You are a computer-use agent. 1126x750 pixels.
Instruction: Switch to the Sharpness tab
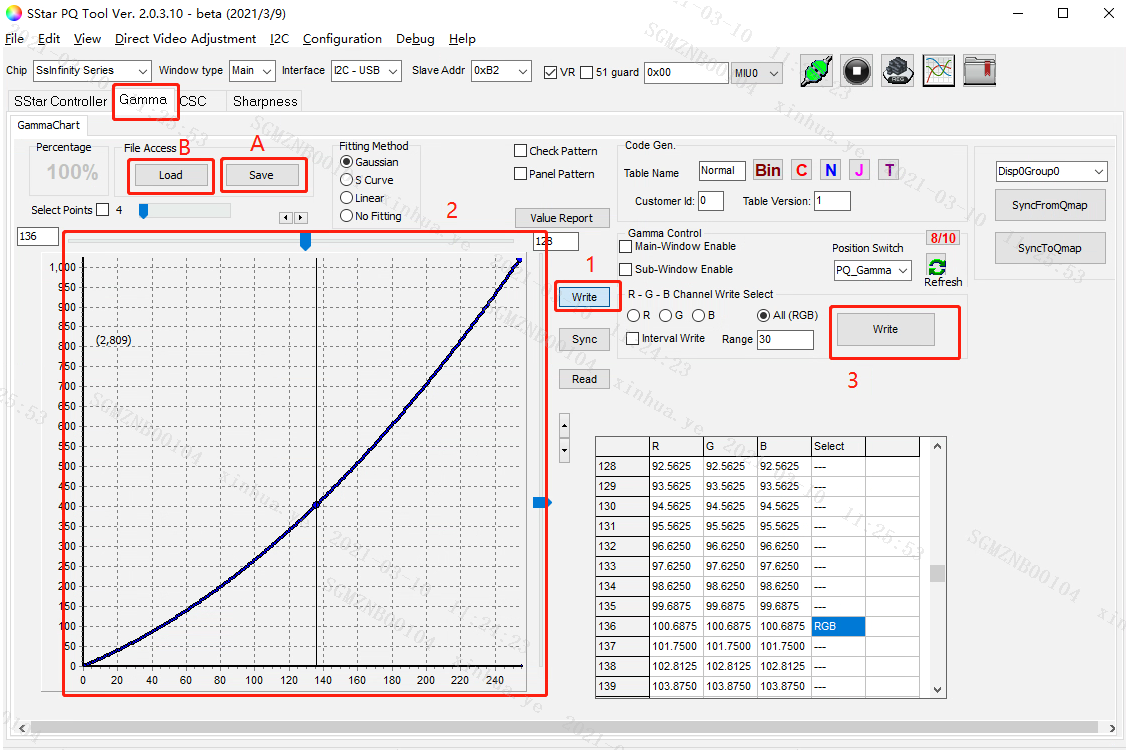click(265, 101)
